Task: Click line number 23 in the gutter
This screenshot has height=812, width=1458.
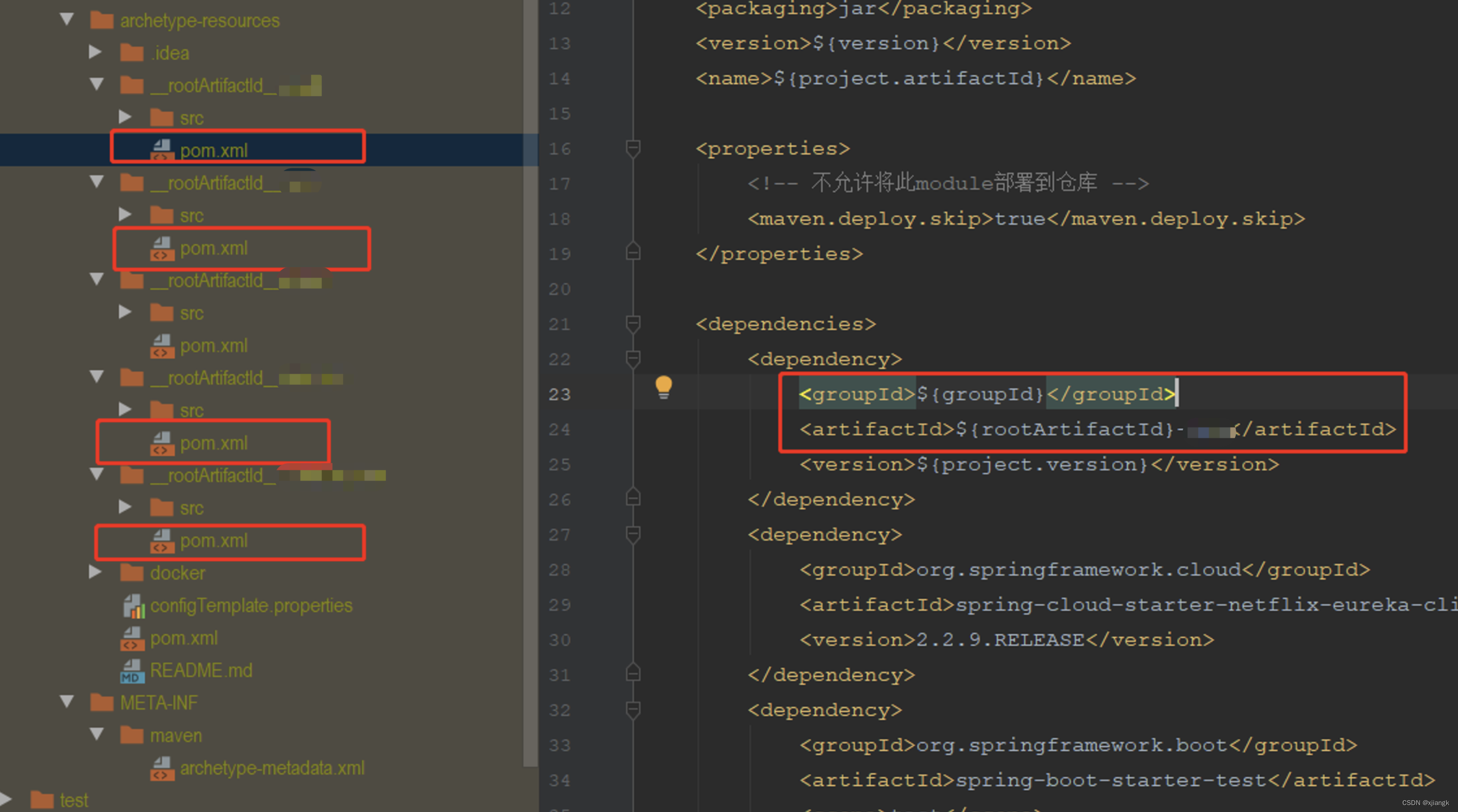Action: 559,394
